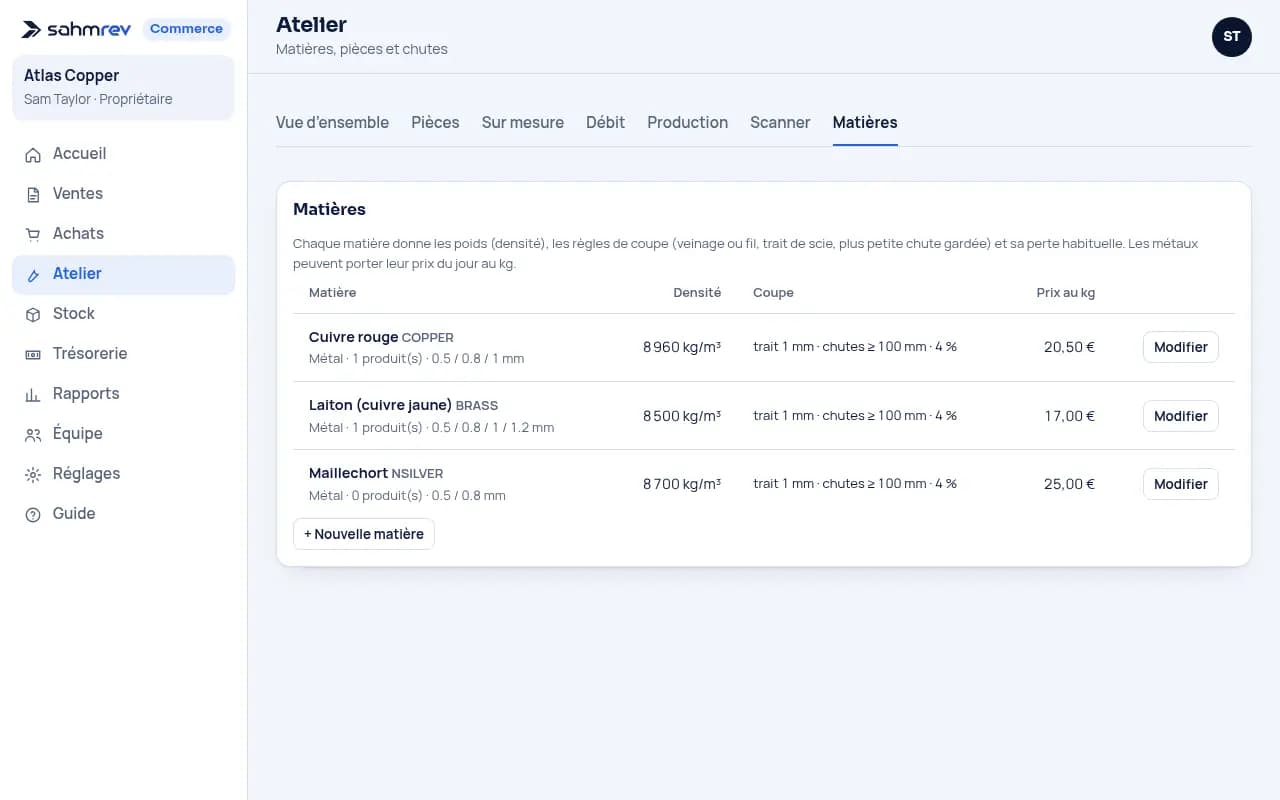Screen dimensions: 1280x800
Task: Click the Rapports bar chart icon
Action: (x=33, y=394)
